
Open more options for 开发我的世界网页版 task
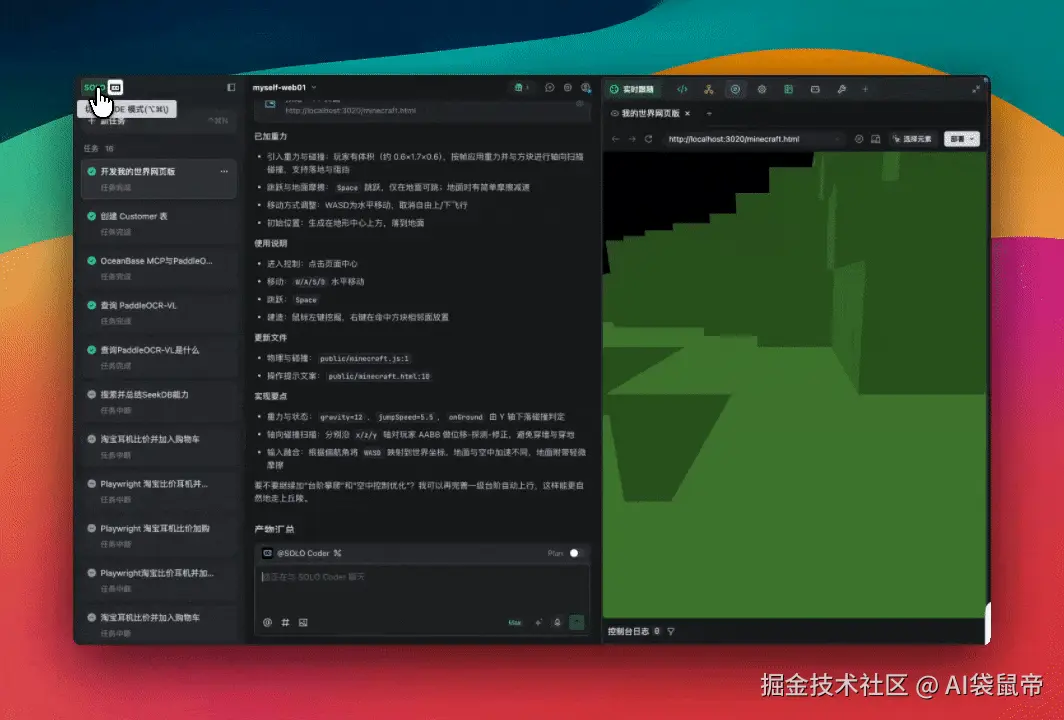click(x=224, y=172)
